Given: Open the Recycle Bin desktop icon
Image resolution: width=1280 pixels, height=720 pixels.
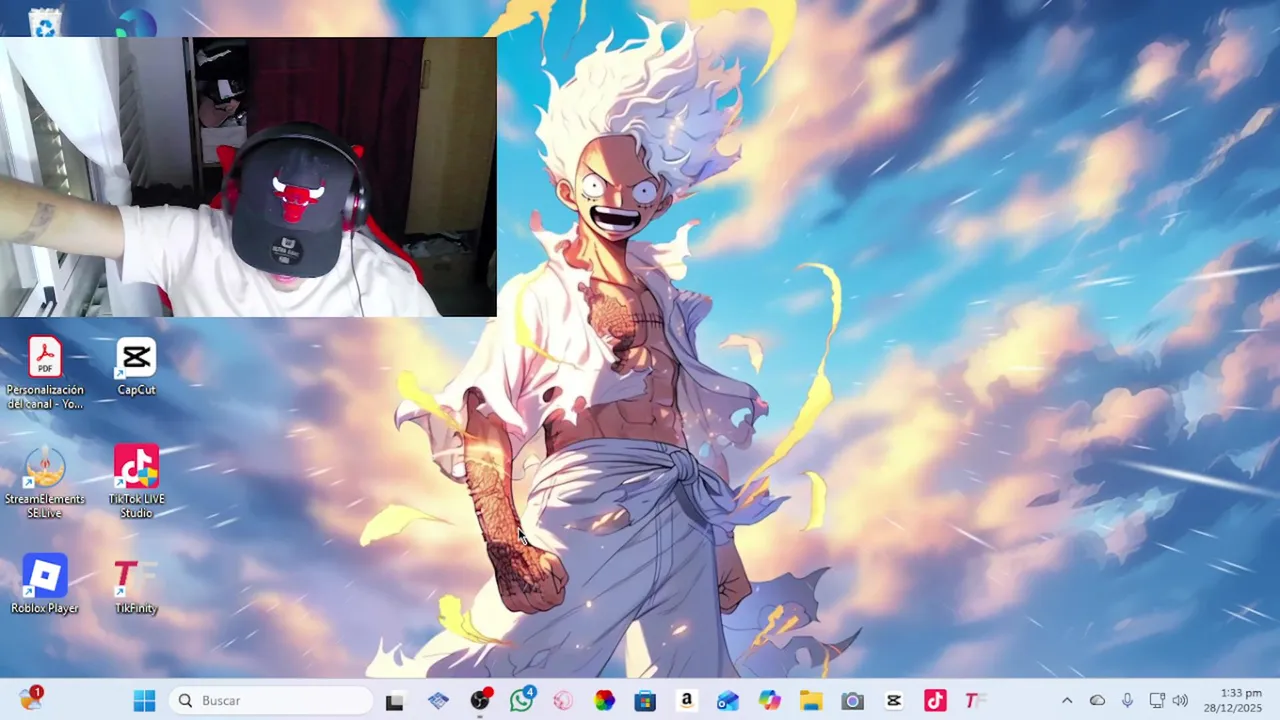Looking at the screenshot, I should pos(45,22).
